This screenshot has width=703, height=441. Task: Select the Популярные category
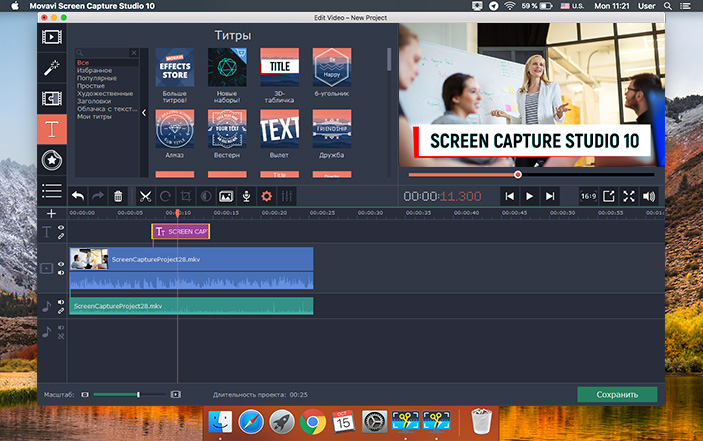coord(97,78)
